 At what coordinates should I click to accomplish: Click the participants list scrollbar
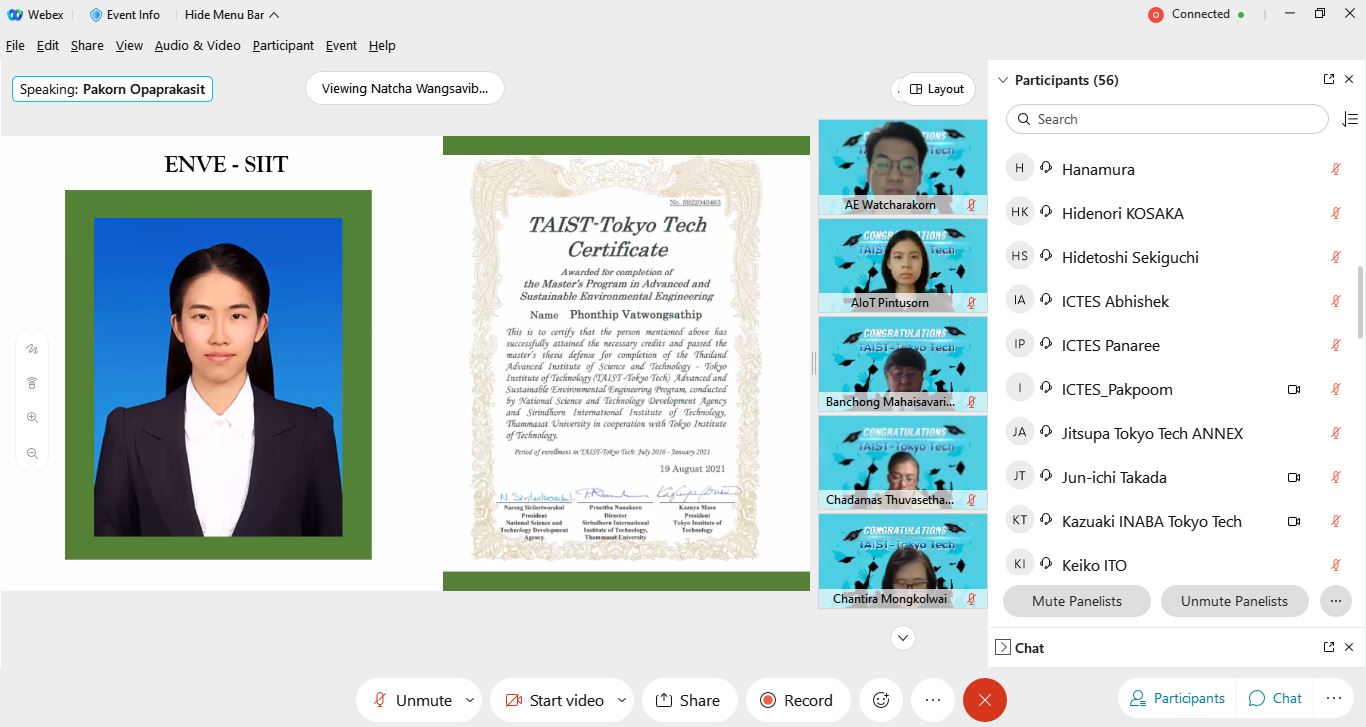1360,300
